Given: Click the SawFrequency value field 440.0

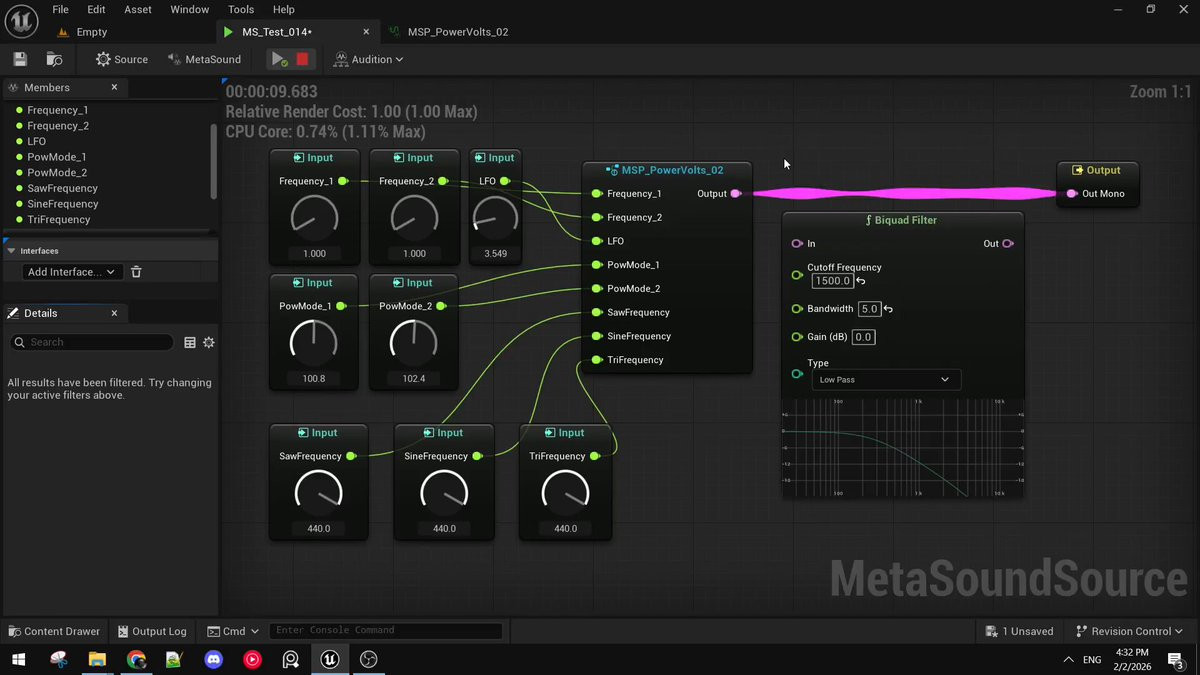Looking at the screenshot, I should pos(319,529).
